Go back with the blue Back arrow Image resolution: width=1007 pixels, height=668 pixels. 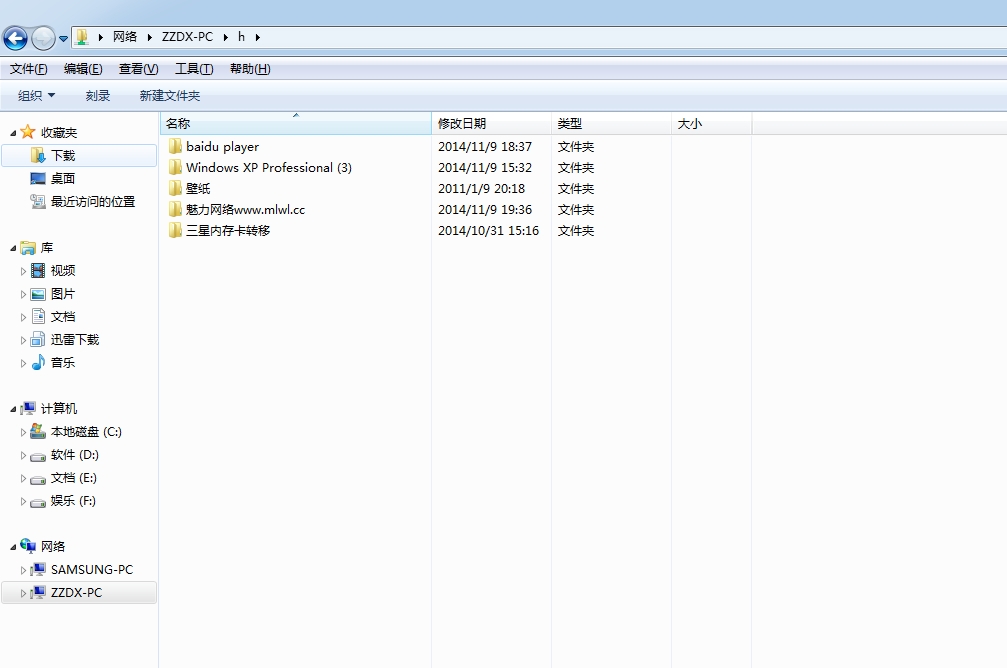(15, 39)
